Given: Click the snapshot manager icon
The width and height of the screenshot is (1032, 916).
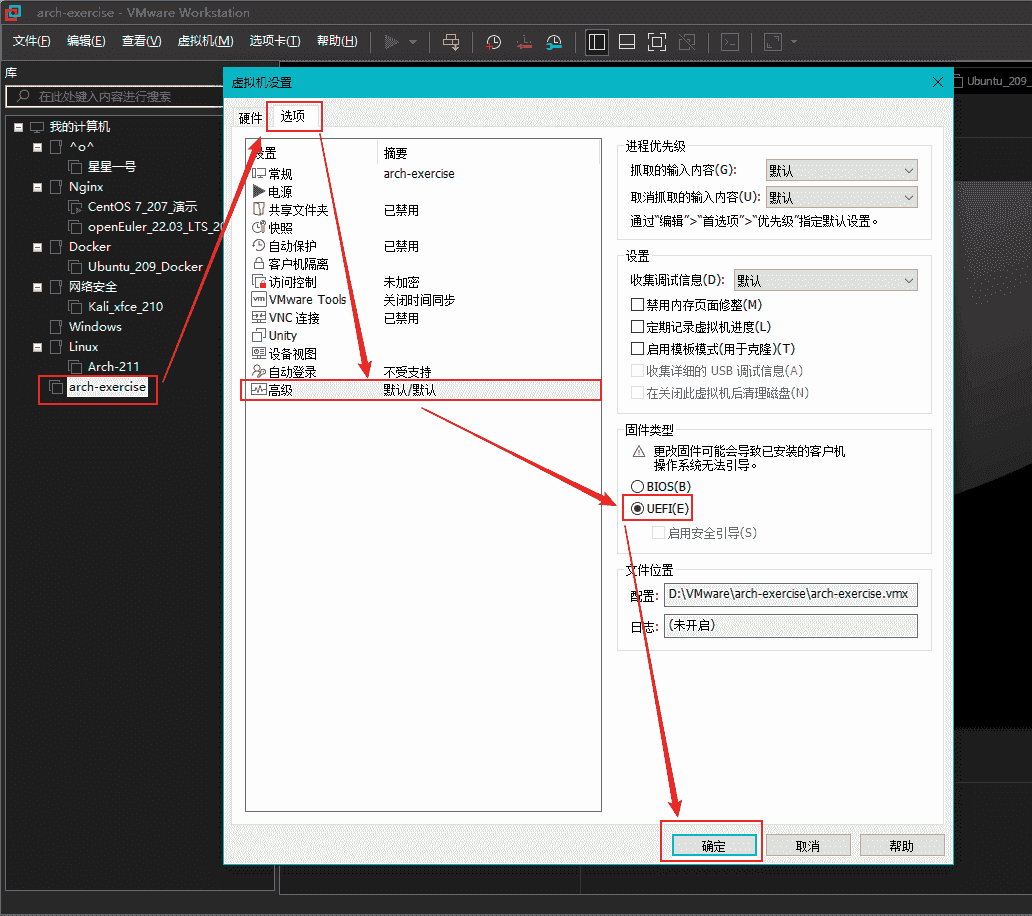Looking at the screenshot, I should tap(554, 42).
